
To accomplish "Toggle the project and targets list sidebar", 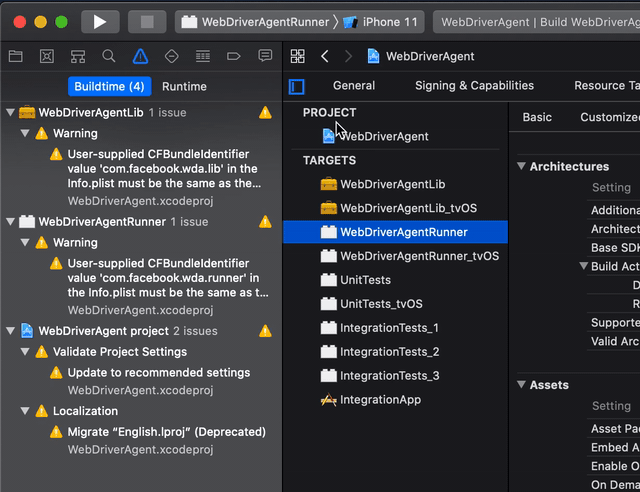I will point(297,87).
